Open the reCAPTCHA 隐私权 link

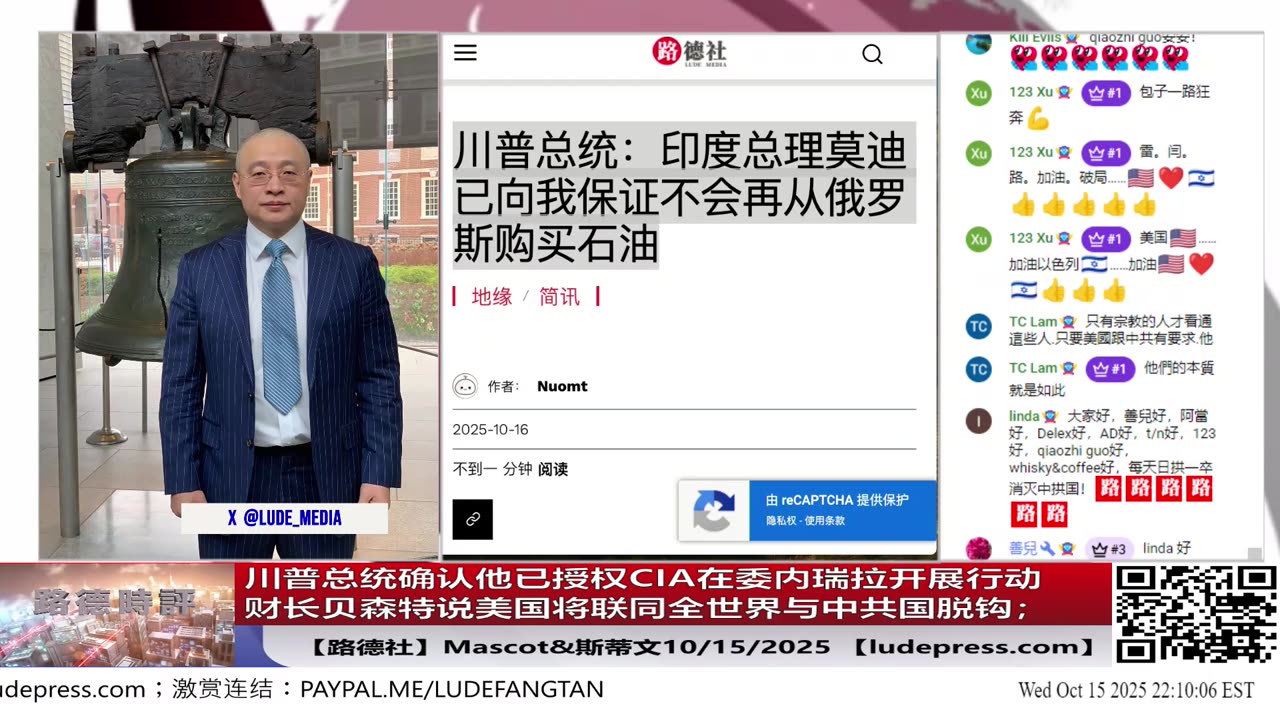(x=782, y=520)
